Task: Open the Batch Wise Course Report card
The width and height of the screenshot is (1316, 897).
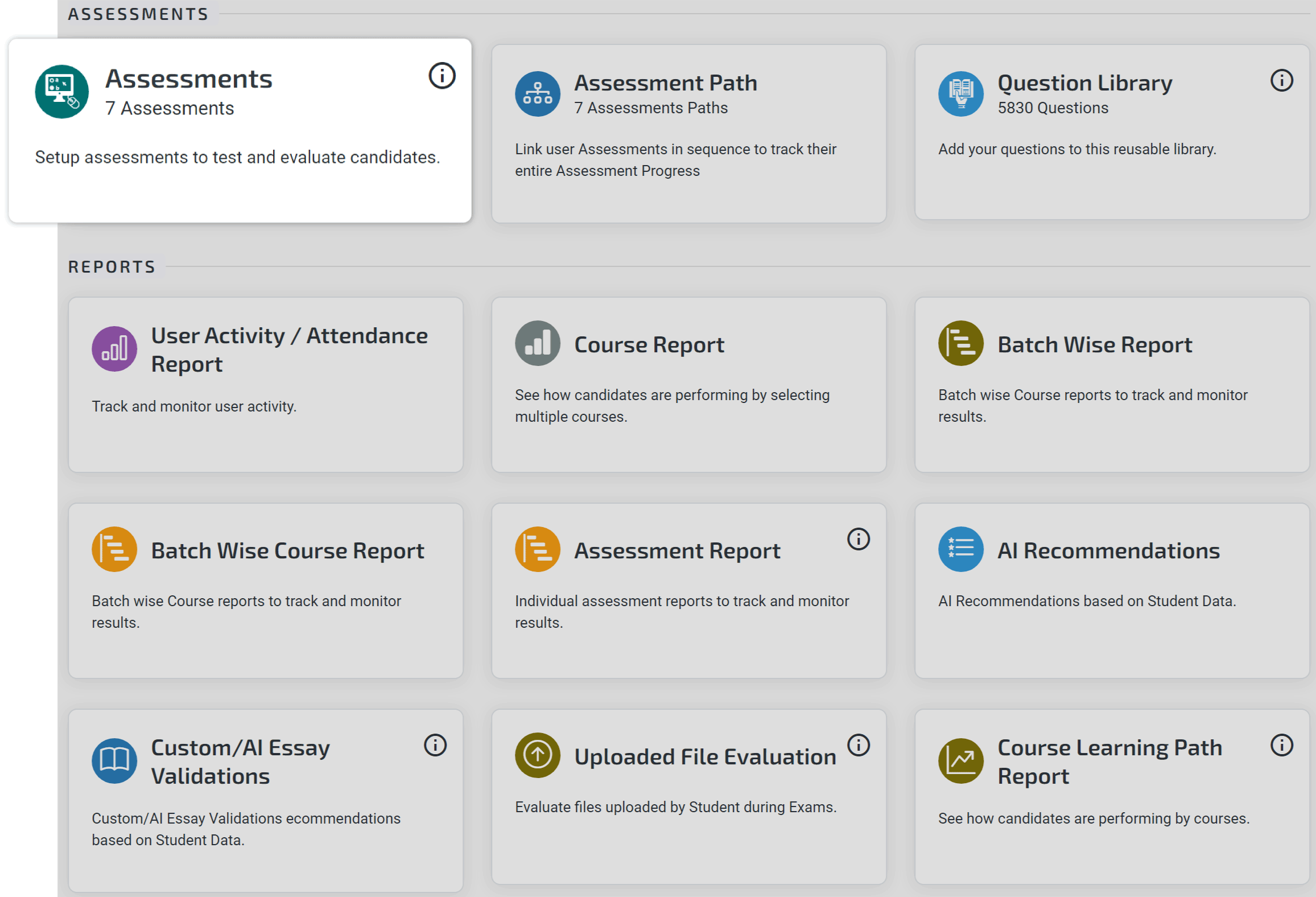Action: [266, 590]
